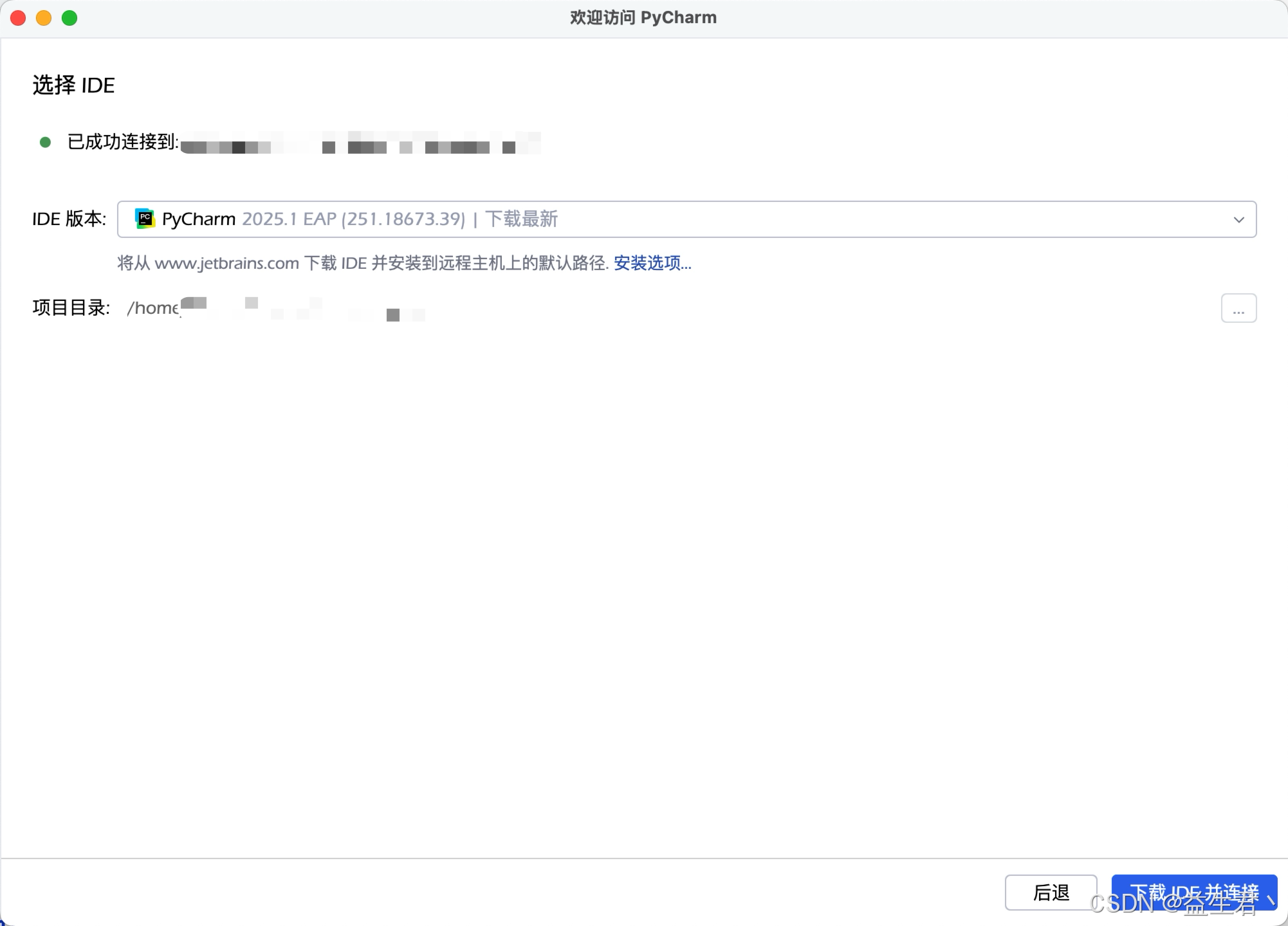Click the 选择 IDE heading

(x=73, y=84)
